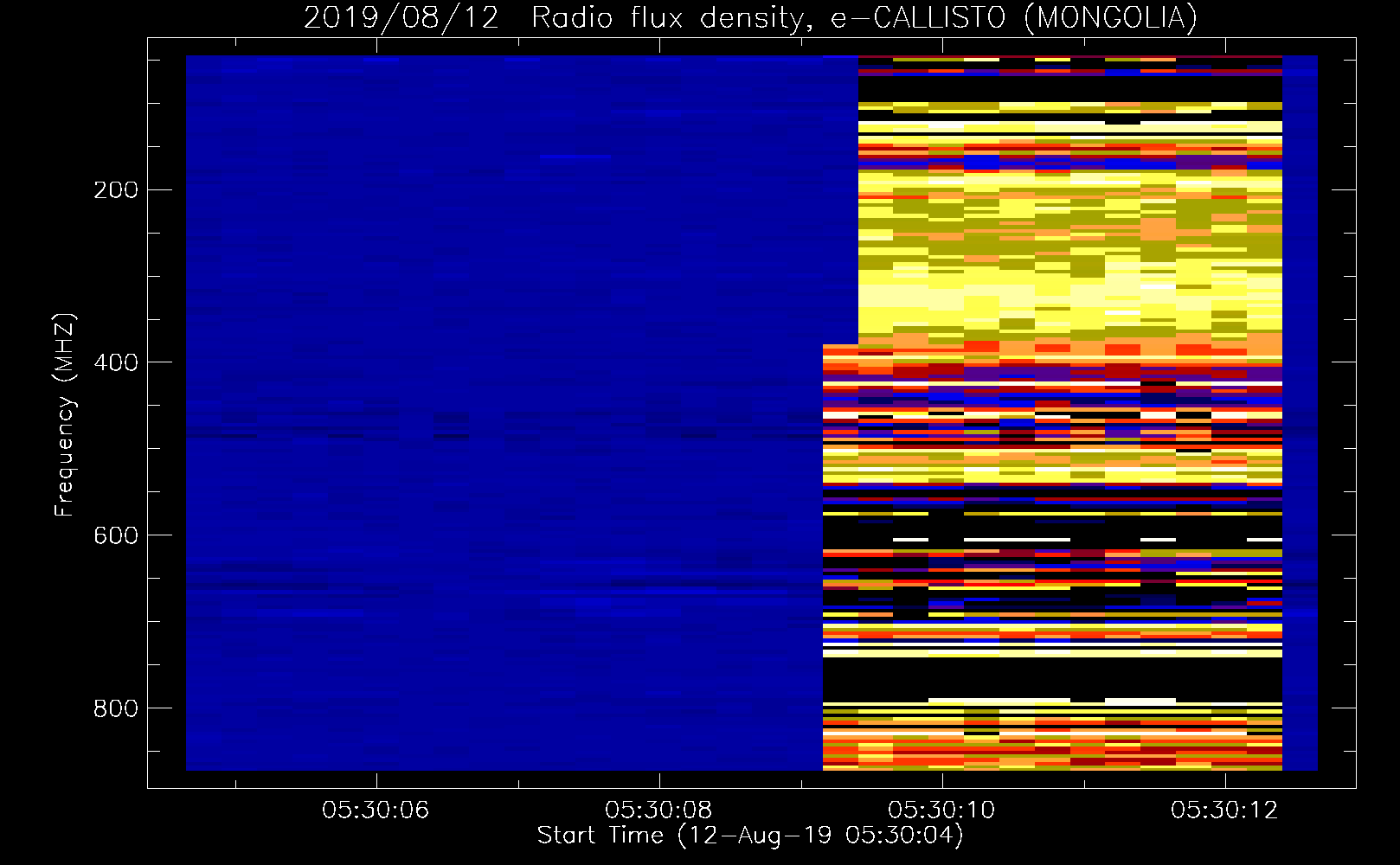Click the 05:30:12 time tick label
Viewport: 1400px width, 865px height.
(x=1224, y=810)
